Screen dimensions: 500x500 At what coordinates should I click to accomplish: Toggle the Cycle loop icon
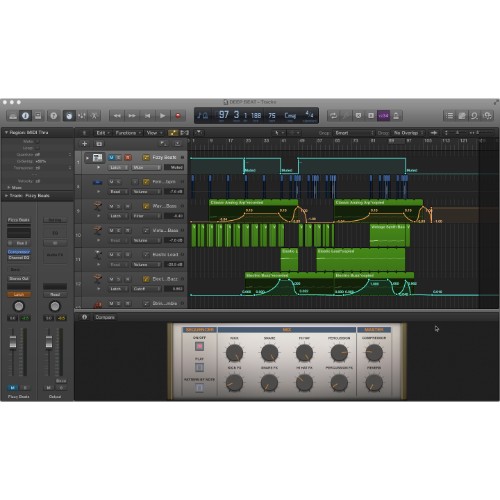333,116
